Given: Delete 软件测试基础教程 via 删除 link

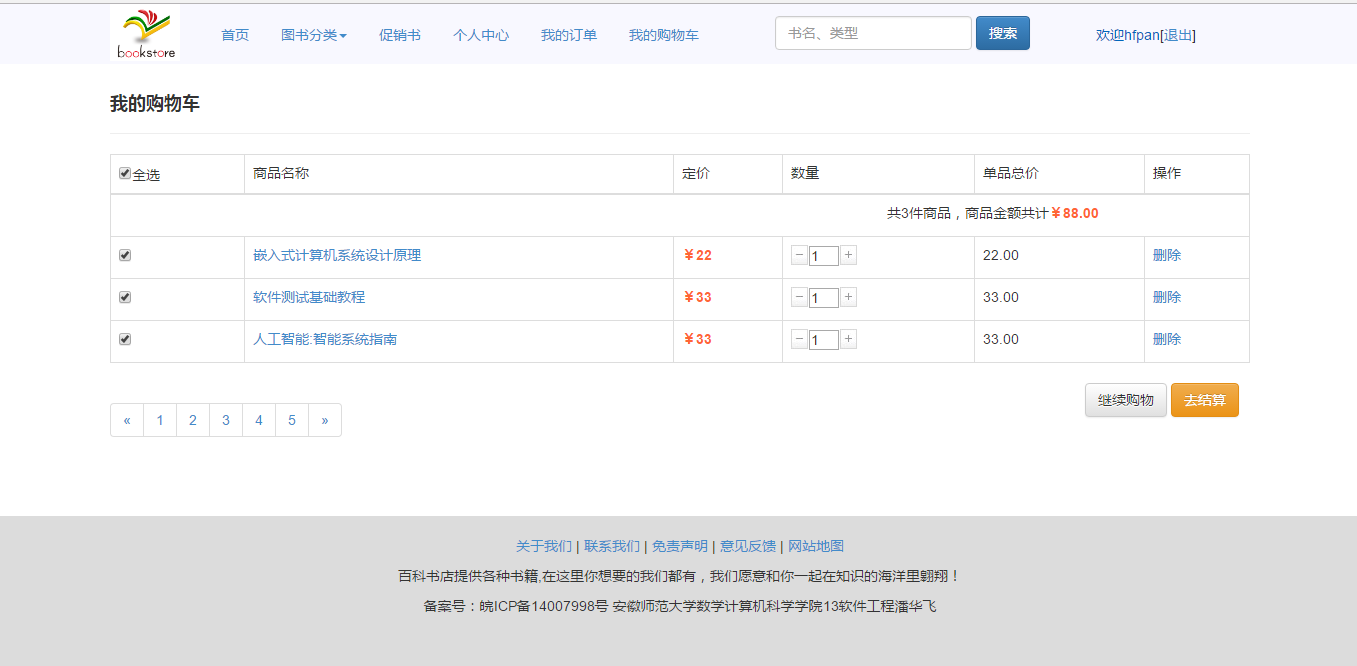Looking at the screenshot, I should (1167, 297).
